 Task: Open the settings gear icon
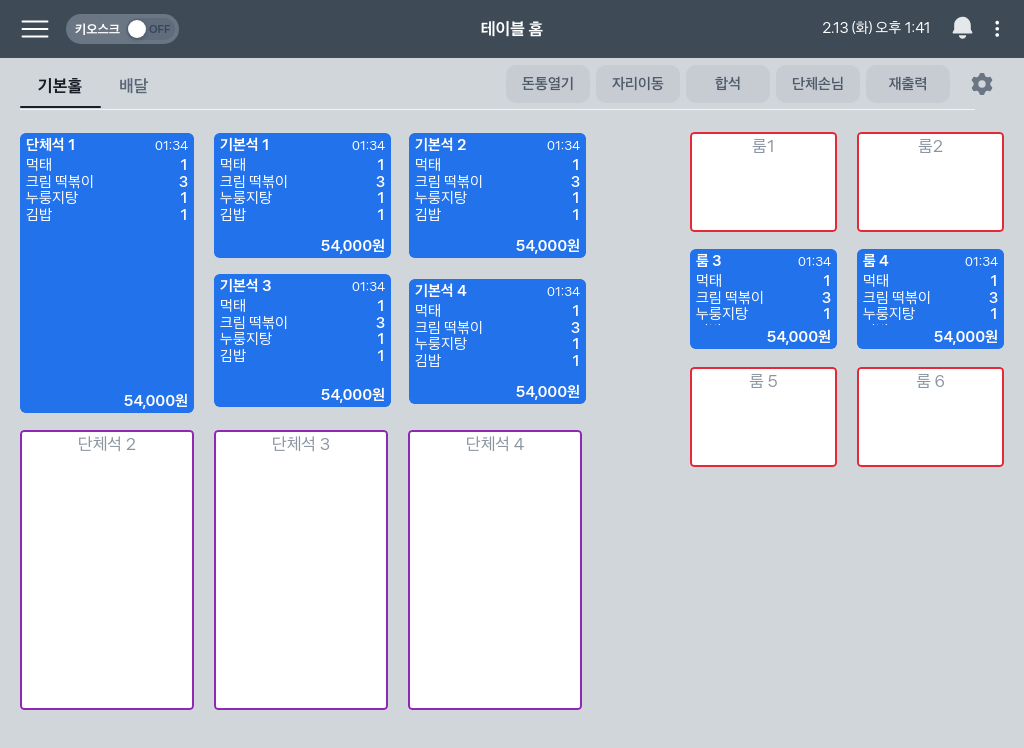(982, 84)
